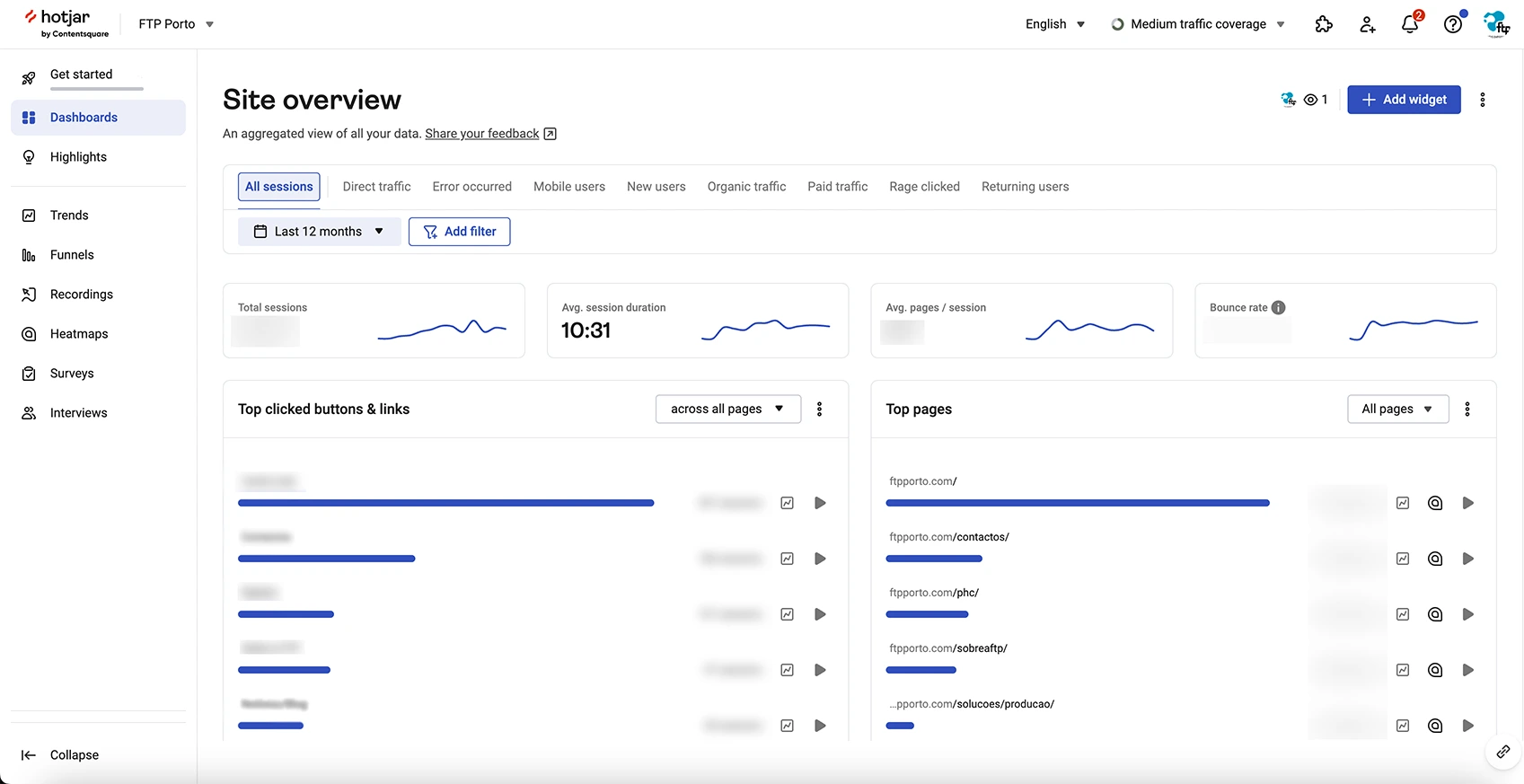Switch to the Rage clicked tab

pyautogui.click(x=924, y=187)
